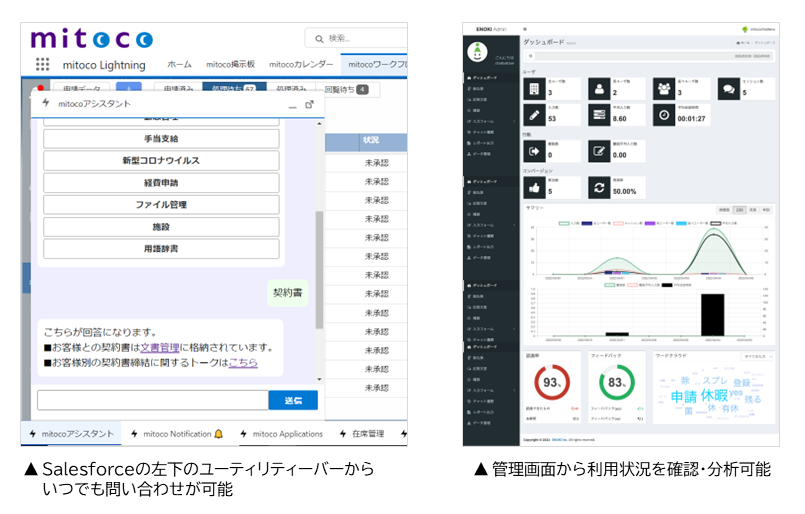Screen dimensions: 805x514
Task: Click the clock icon tile showing 00:01:27
Action: [664, 115]
